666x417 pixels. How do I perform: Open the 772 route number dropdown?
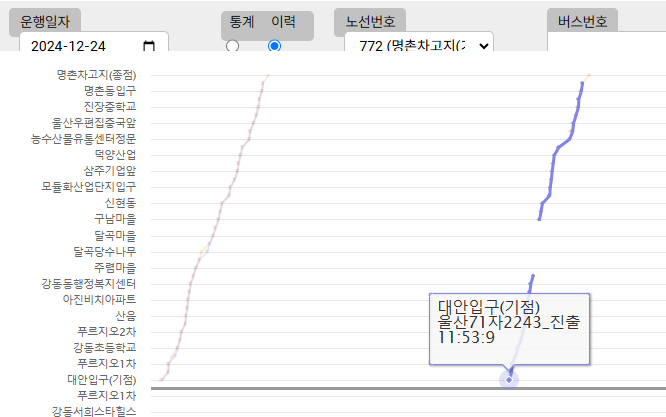pyautogui.click(x=418, y=46)
